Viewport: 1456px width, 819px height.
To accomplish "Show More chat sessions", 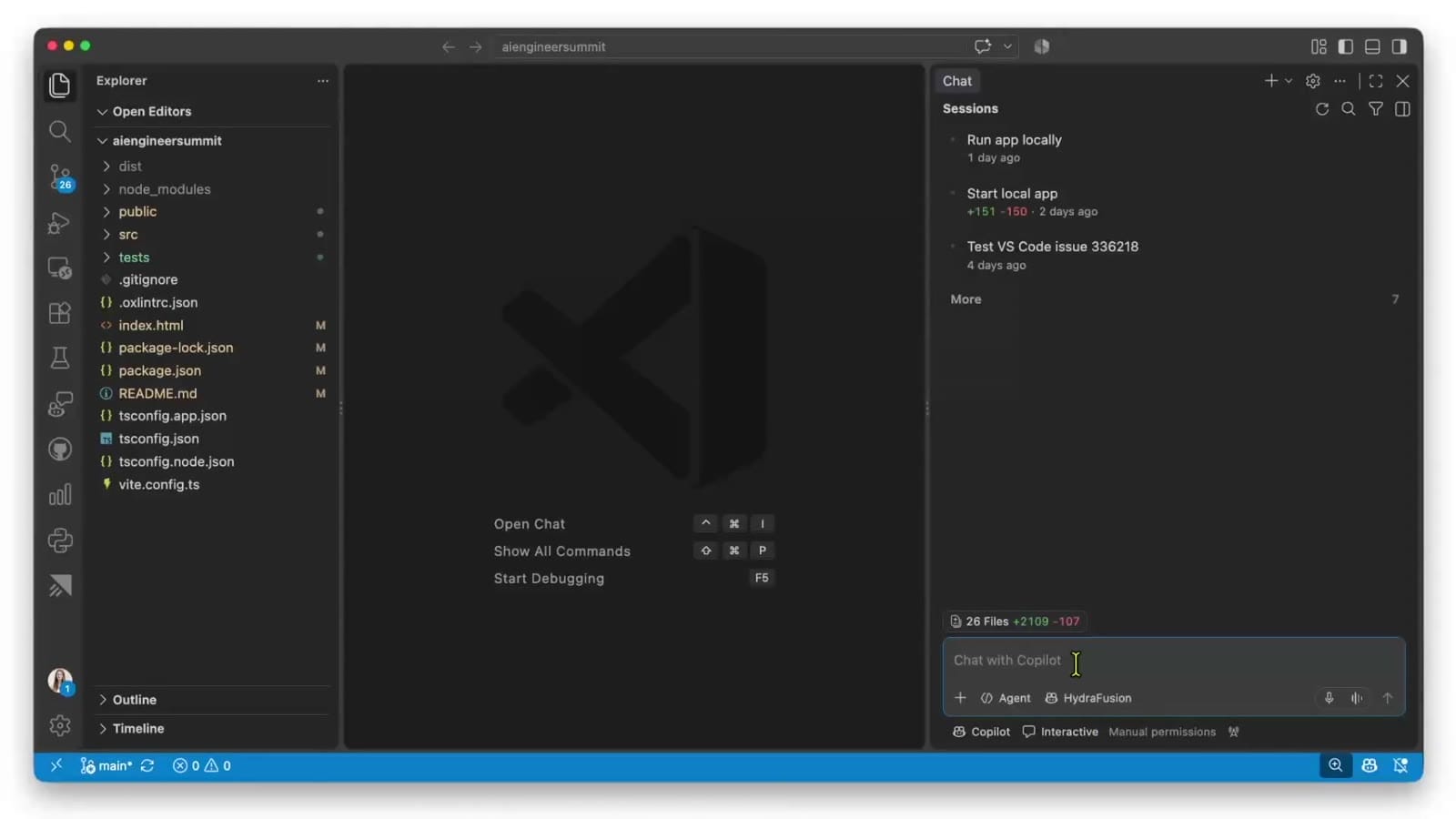I will point(1174,299).
